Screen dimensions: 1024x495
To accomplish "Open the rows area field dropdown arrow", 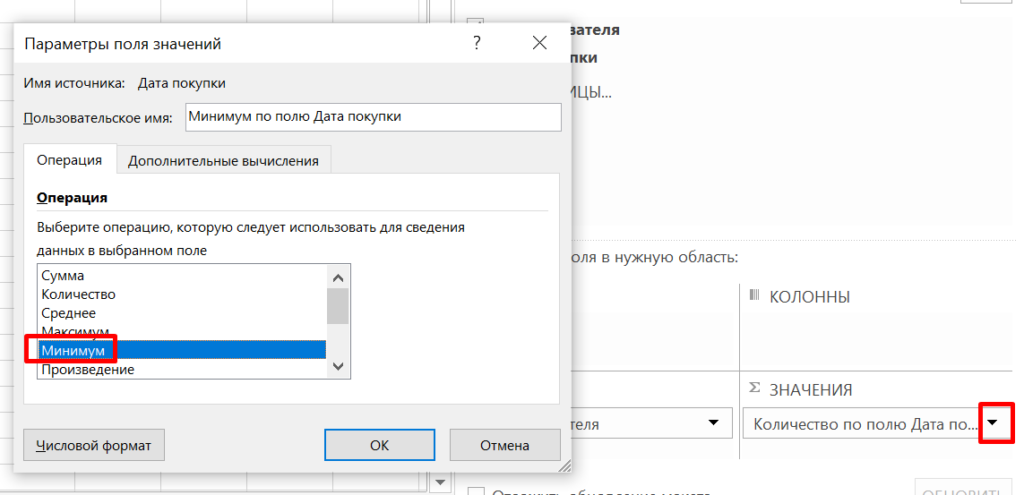I will pos(714,424).
